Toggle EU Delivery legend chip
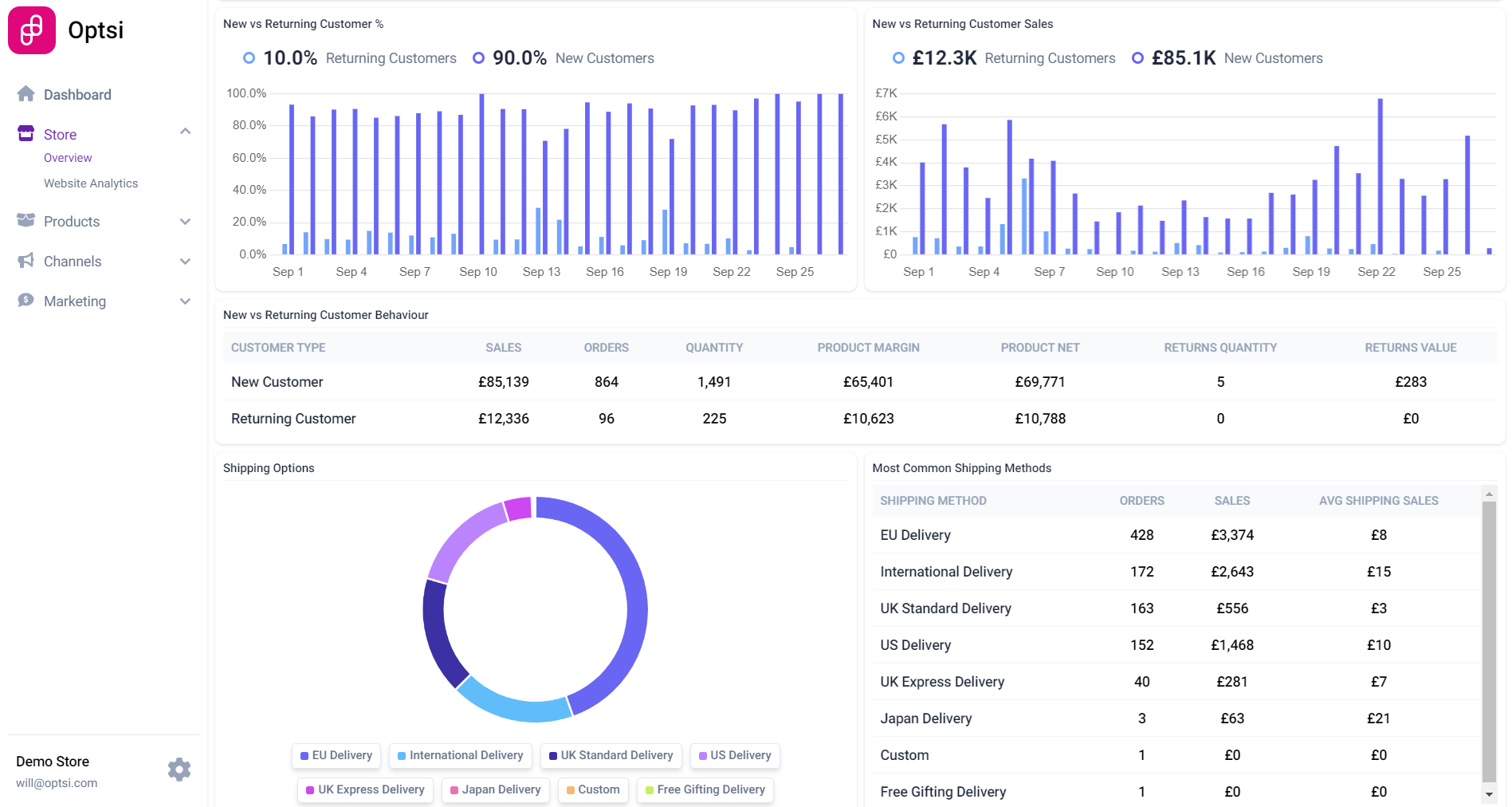Screen dimensions: 1512x807 click(336, 755)
